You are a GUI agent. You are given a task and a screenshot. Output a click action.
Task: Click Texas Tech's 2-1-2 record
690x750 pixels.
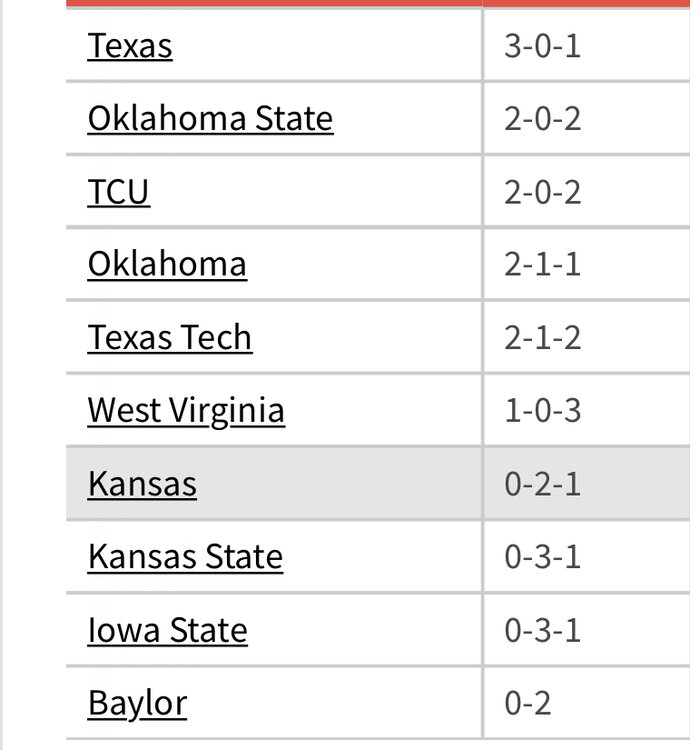[x=542, y=339]
